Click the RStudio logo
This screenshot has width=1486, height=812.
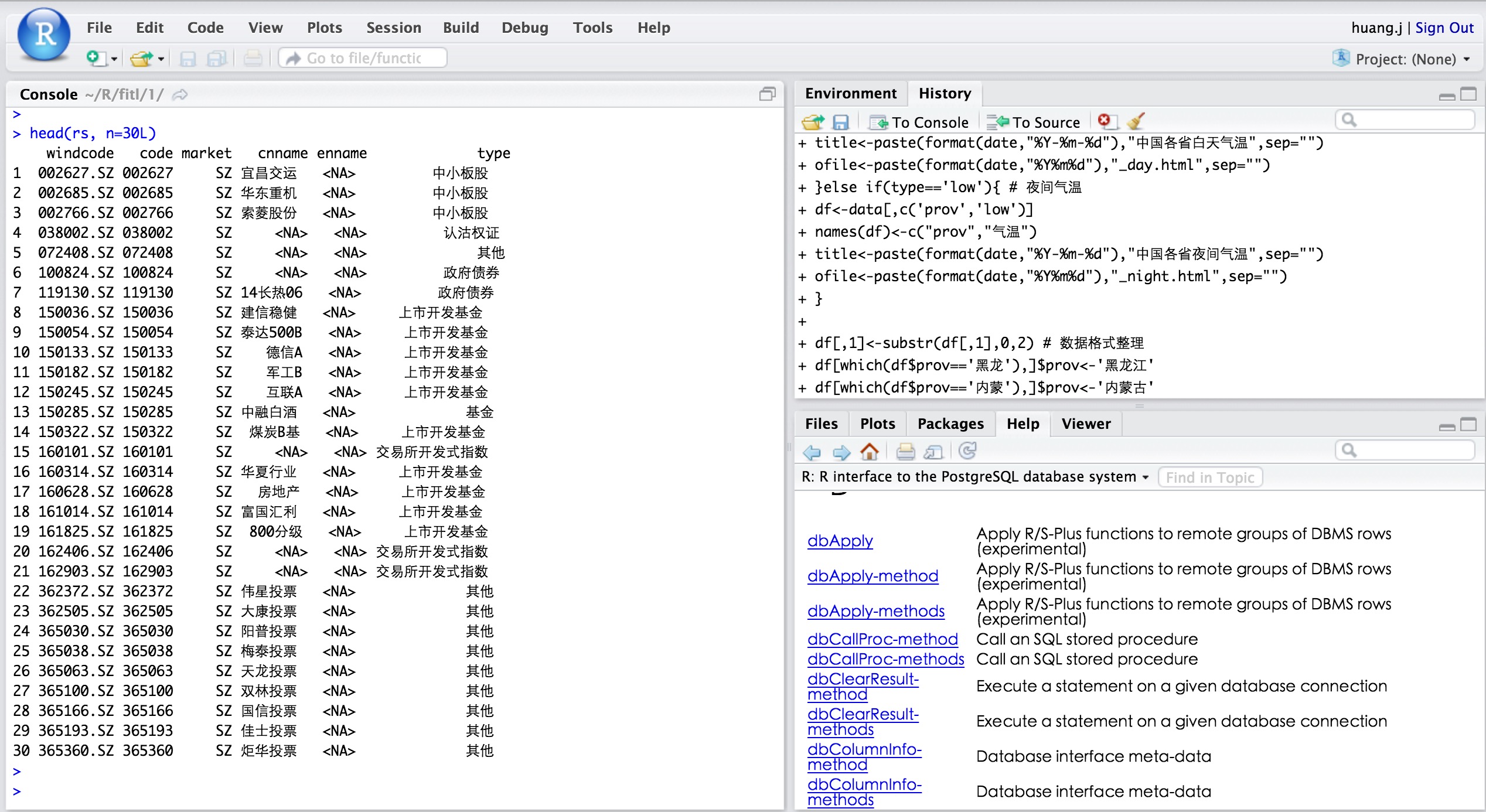pos(44,35)
